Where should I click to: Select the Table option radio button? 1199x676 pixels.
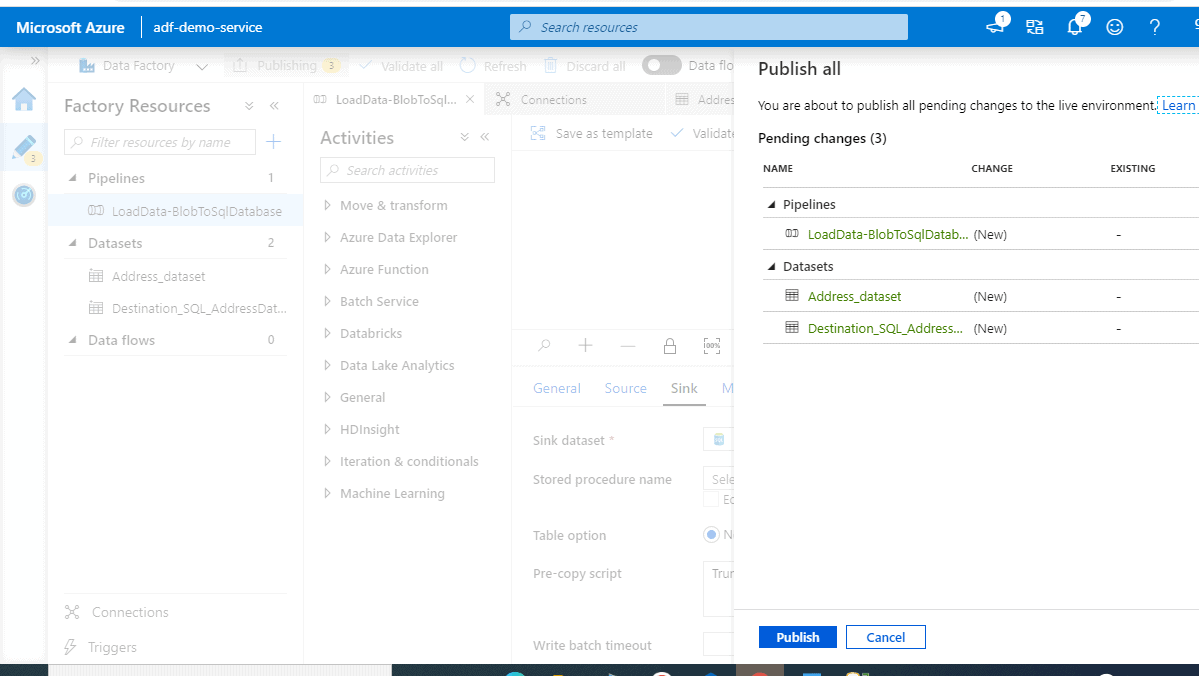[712, 535]
